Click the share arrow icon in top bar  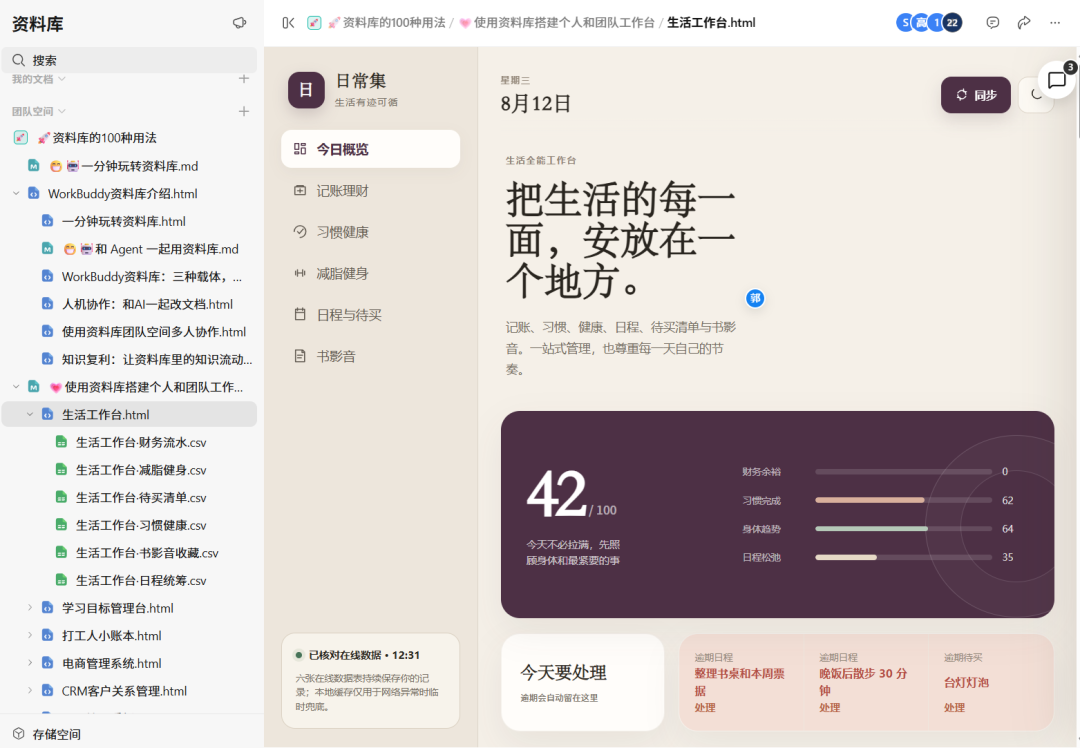(1024, 23)
